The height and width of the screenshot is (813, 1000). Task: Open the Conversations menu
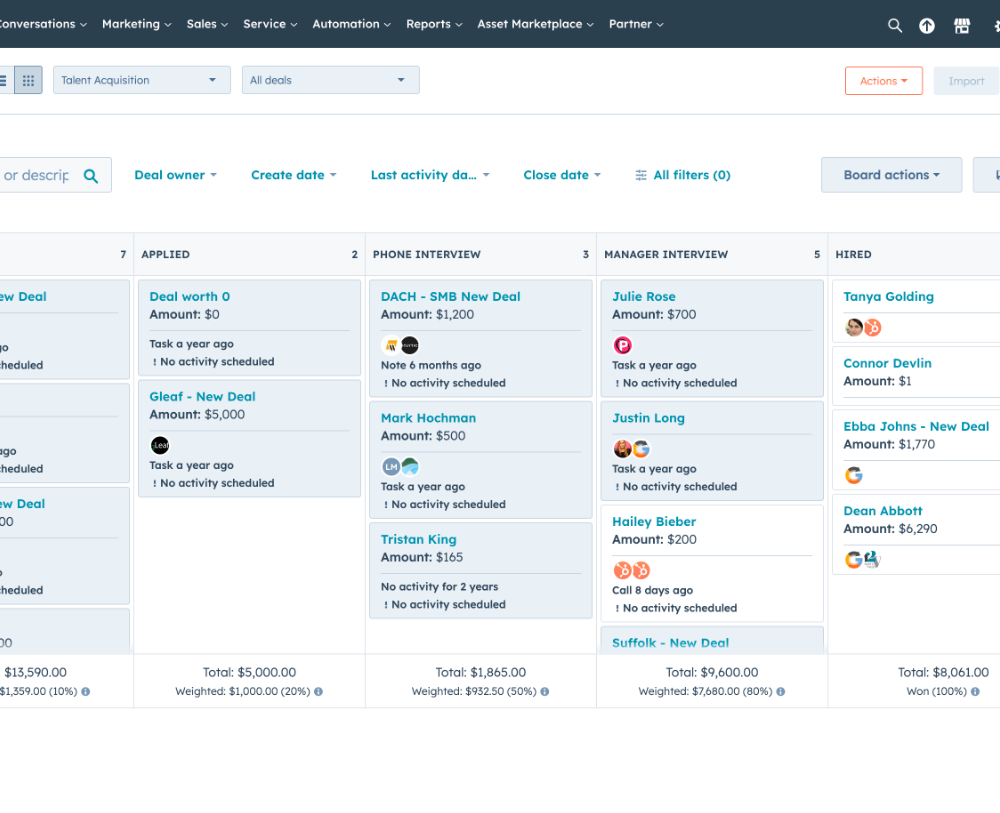point(41,24)
